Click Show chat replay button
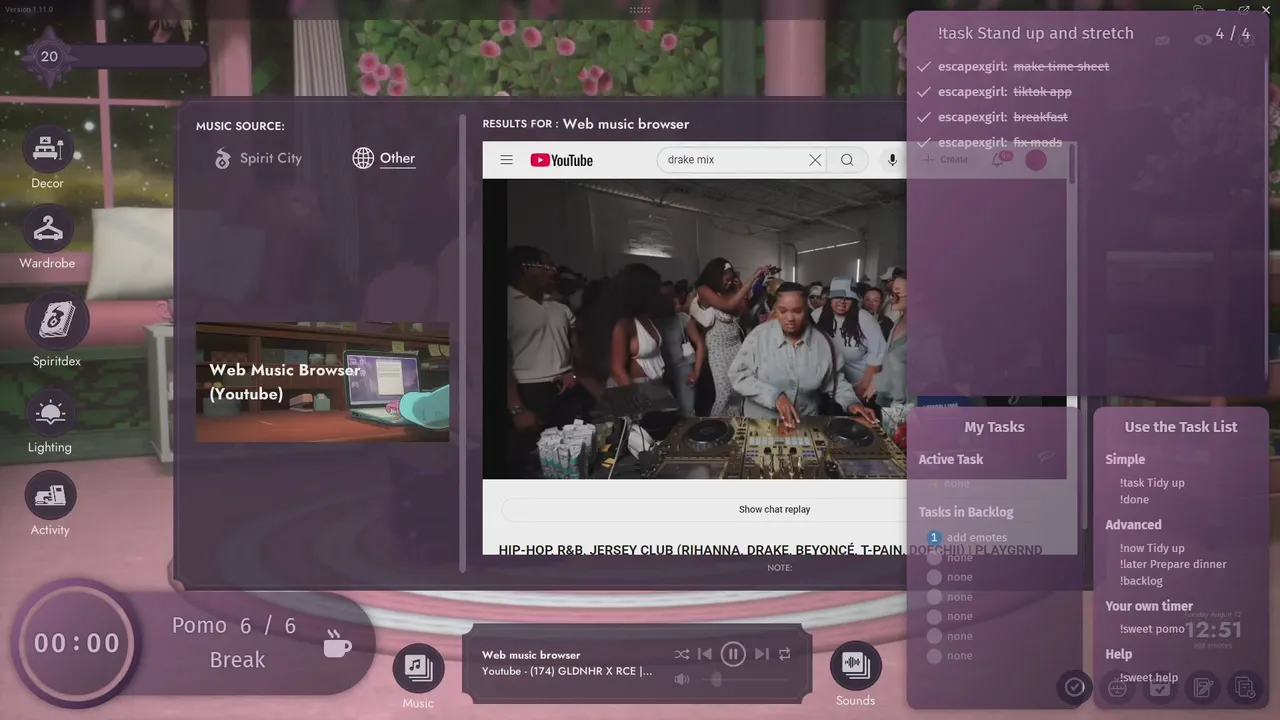 (774, 509)
